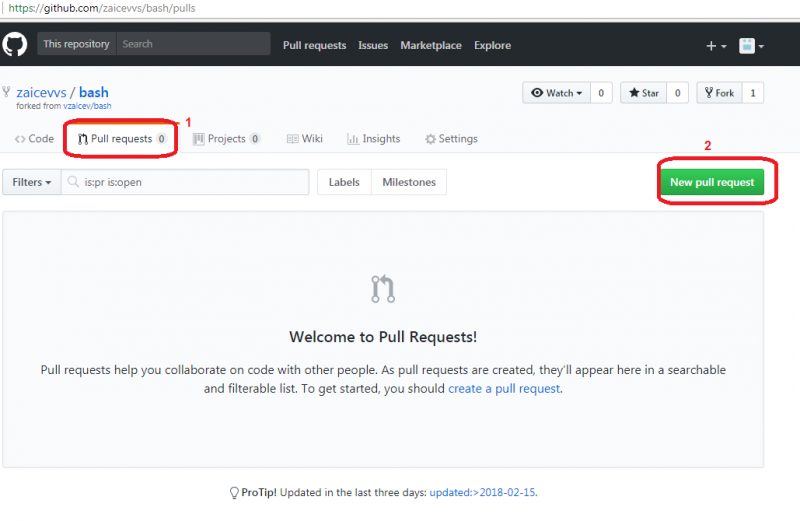Fork the bash repository
The height and width of the screenshot is (521, 800).
tap(718, 93)
